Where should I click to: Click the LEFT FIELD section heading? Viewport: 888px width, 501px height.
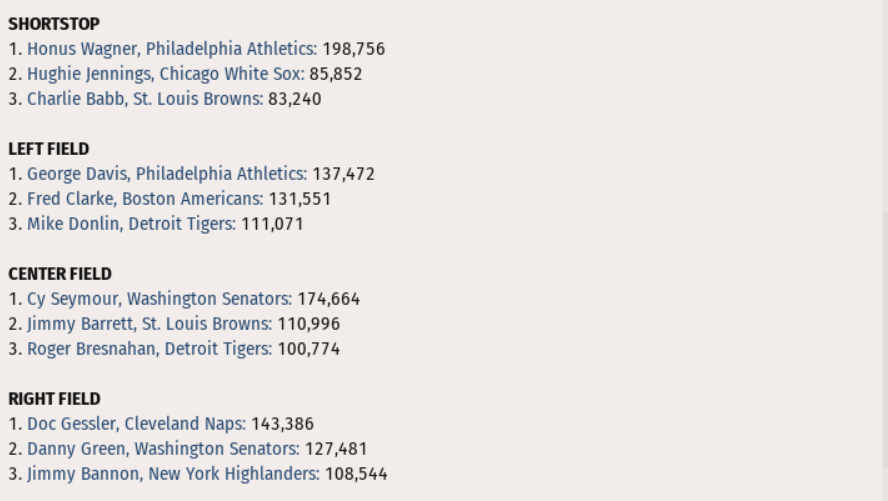point(49,149)
